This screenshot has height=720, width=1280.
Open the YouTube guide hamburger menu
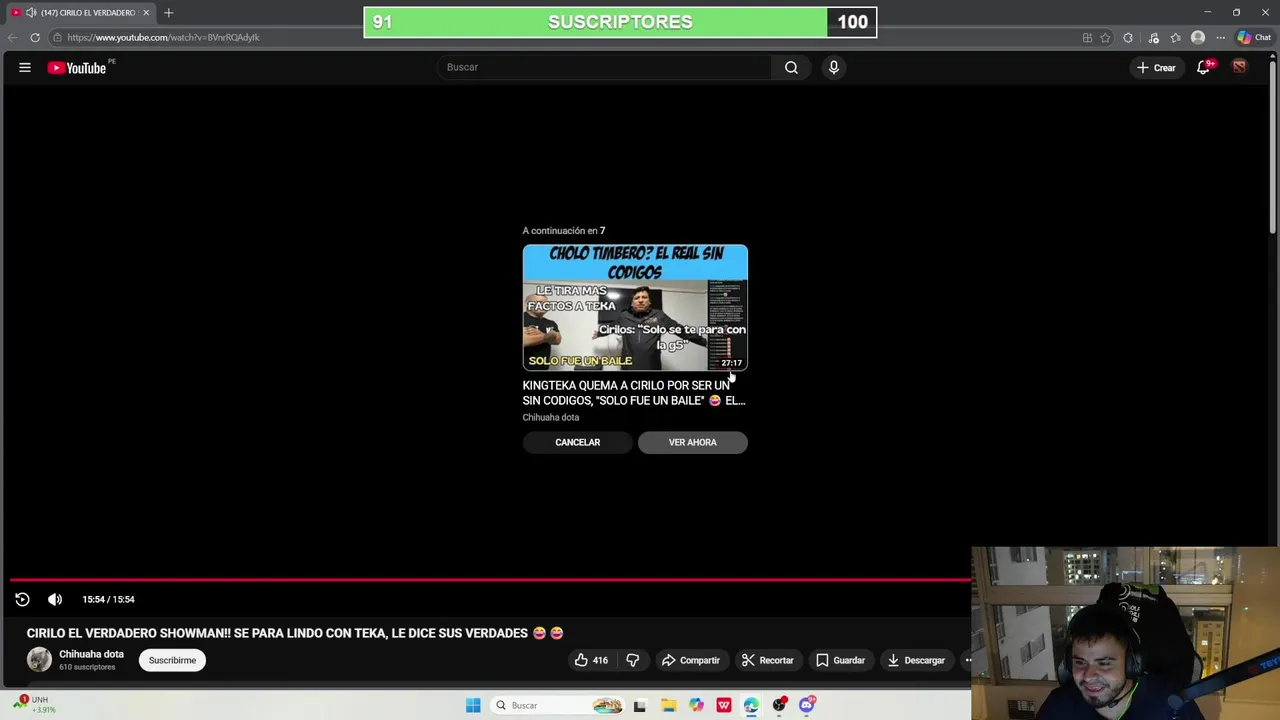click(25, 68)
